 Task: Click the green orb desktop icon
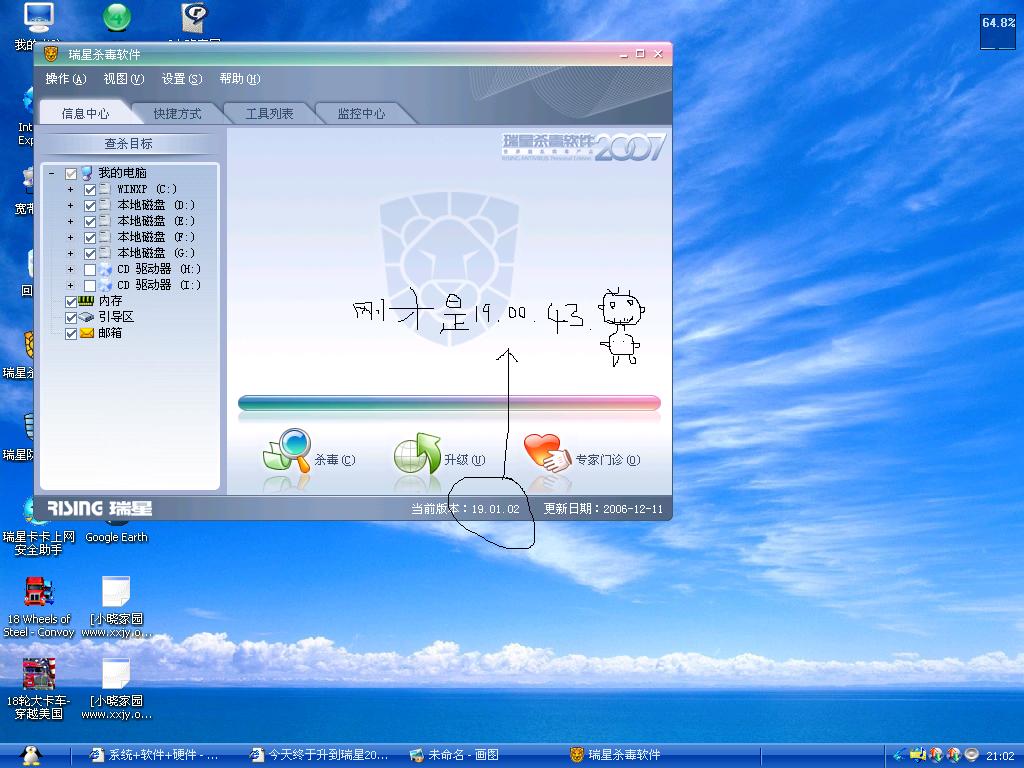[x=117, y=17]
